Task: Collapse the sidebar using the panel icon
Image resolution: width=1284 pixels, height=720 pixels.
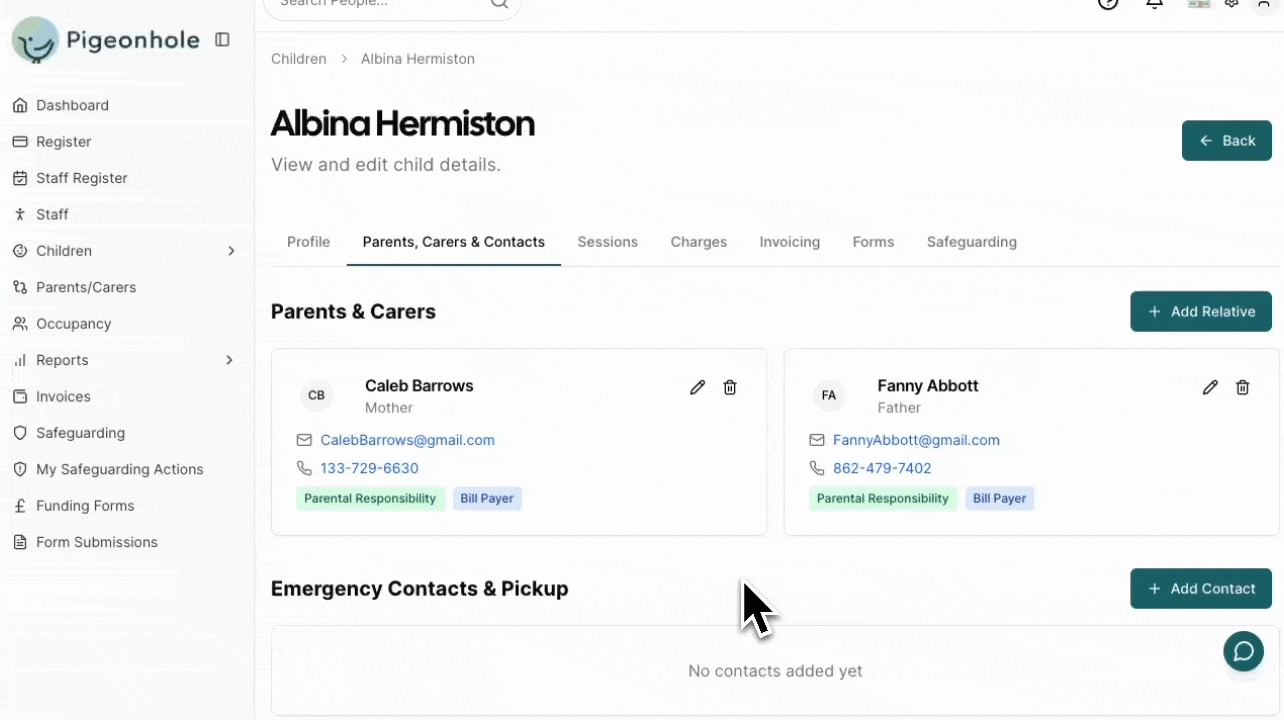Action: (222, 40)
